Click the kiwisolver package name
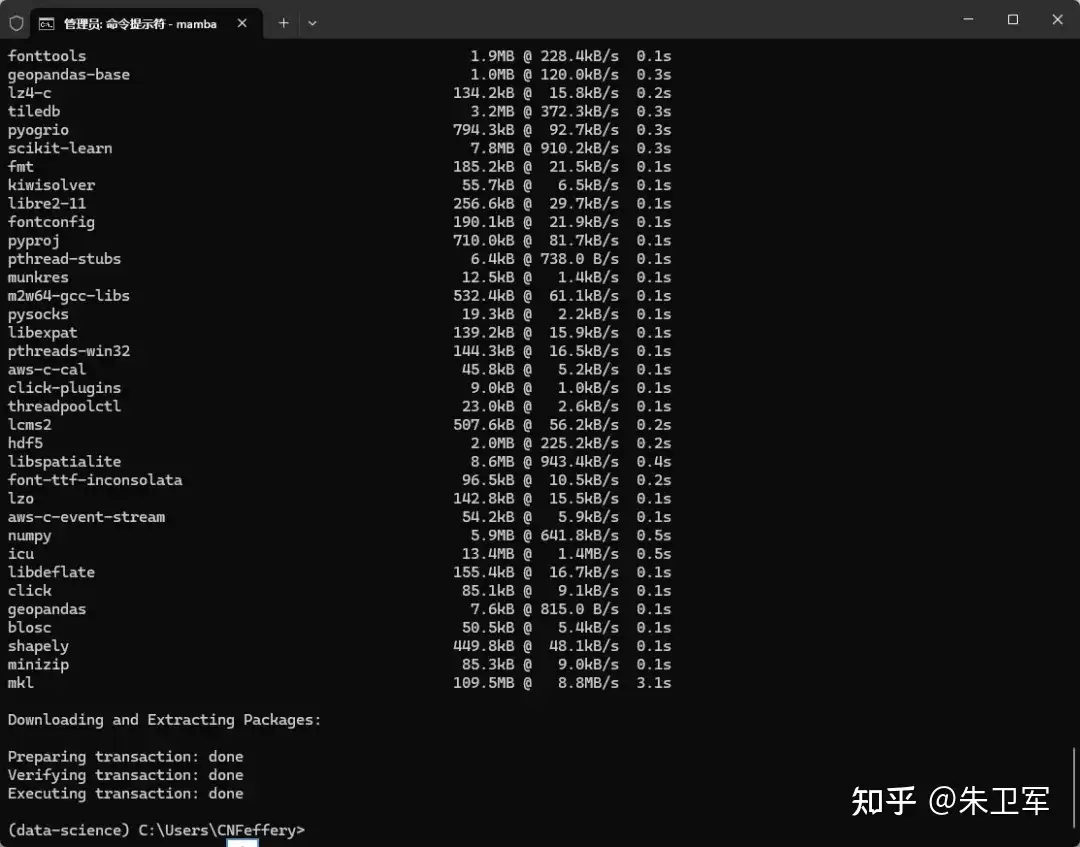This screenshot has width=1080, height=847. 51,185
